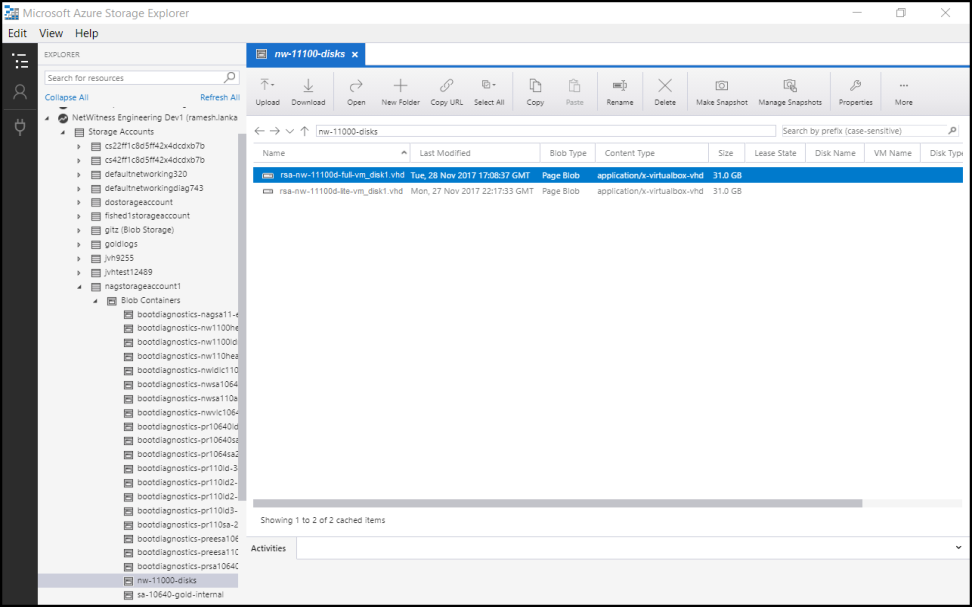Screen dimensions: 972x607
Task: Click the Search for resources field
Action: (x=135, y=78)
